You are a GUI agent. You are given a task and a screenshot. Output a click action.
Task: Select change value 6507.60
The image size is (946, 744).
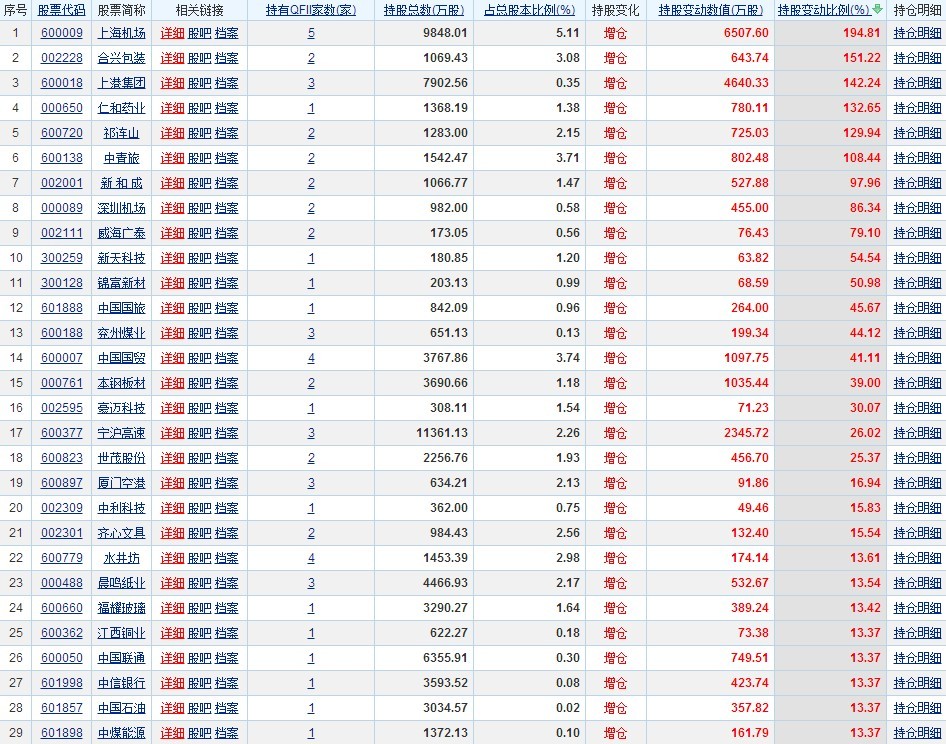click(x=746, y=33)
